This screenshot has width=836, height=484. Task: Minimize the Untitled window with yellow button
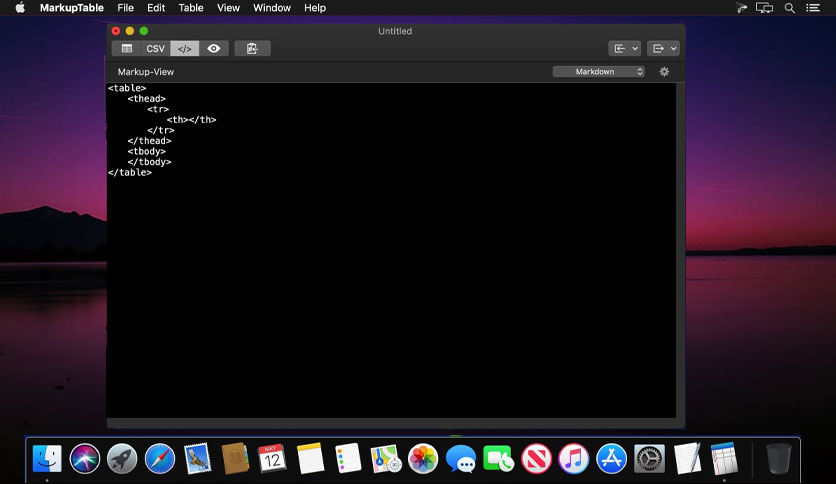pyautogui.click(x=130, y=31)
